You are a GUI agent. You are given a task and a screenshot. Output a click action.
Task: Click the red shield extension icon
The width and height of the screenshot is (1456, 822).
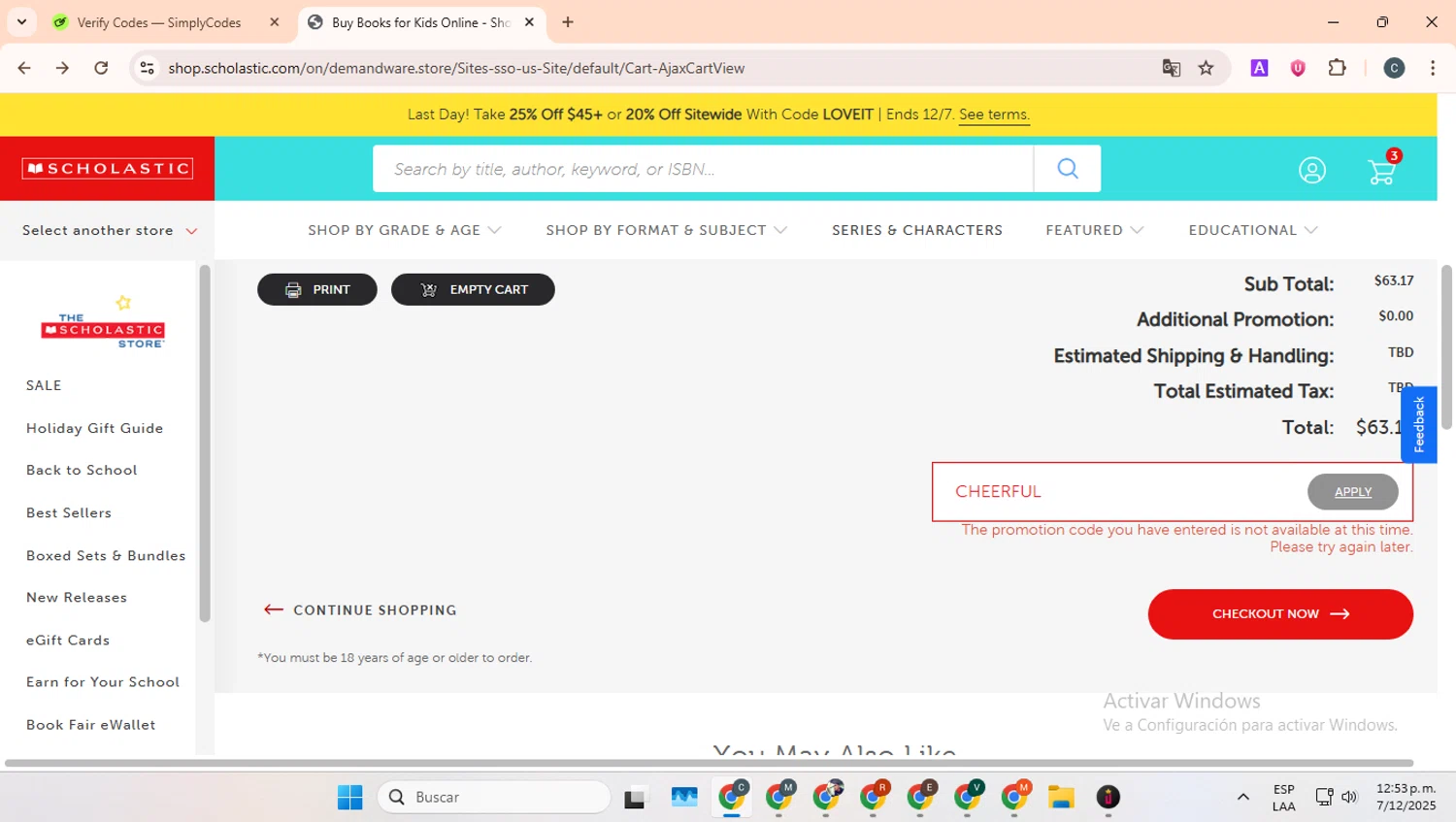[x=1298, y=68]
